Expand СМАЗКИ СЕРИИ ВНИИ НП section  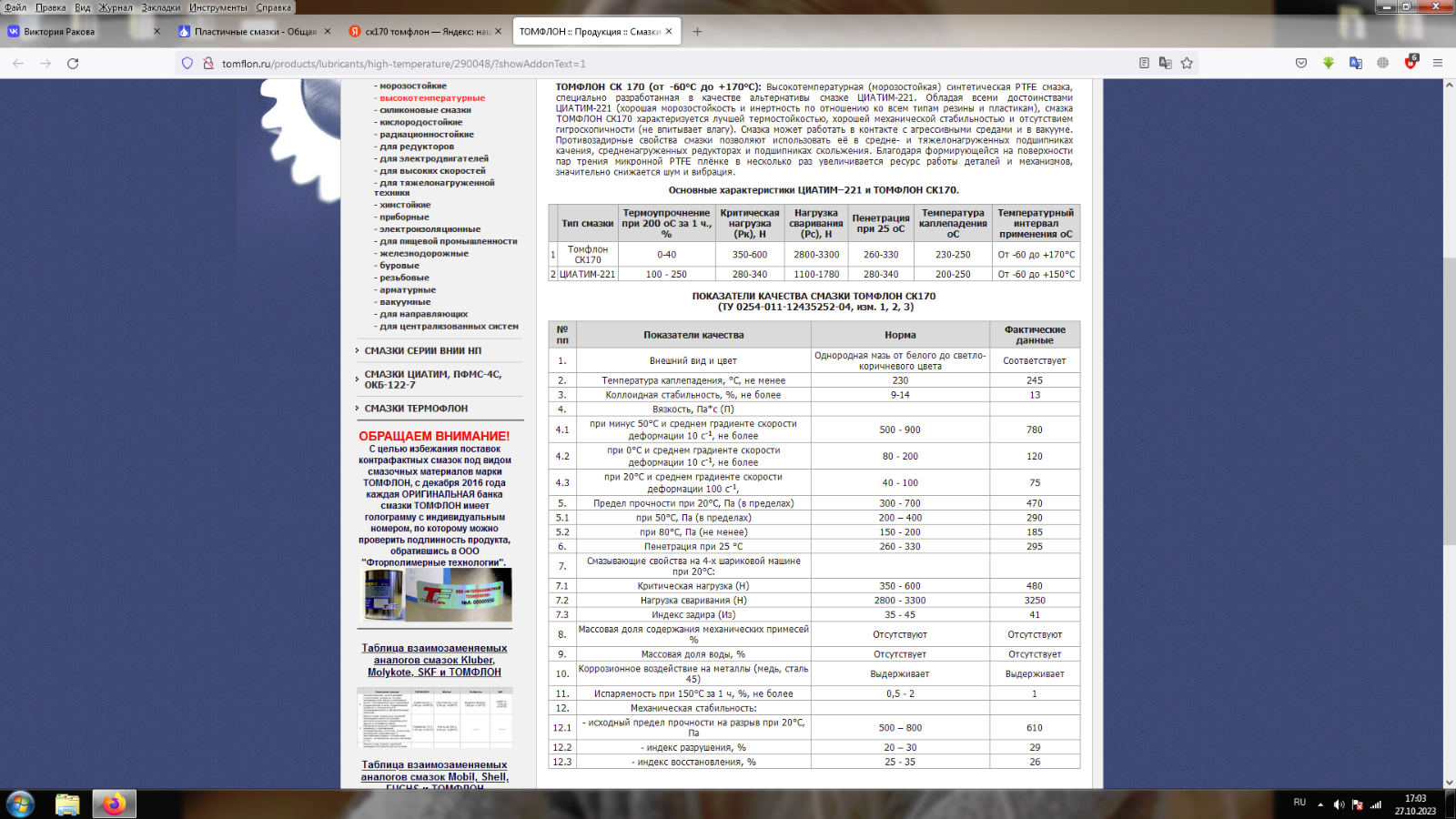[423, 350]
